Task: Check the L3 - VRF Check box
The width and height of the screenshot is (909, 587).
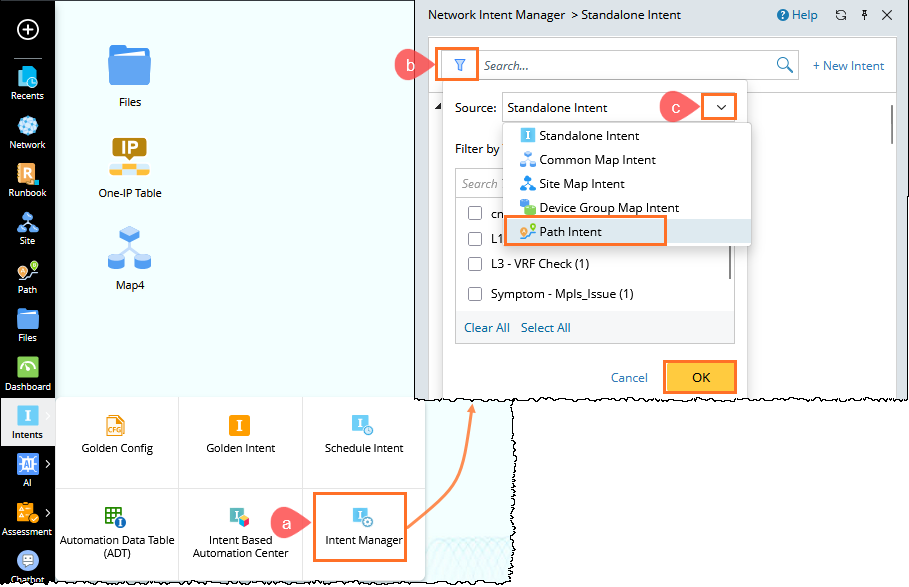Action: (475, 264)
